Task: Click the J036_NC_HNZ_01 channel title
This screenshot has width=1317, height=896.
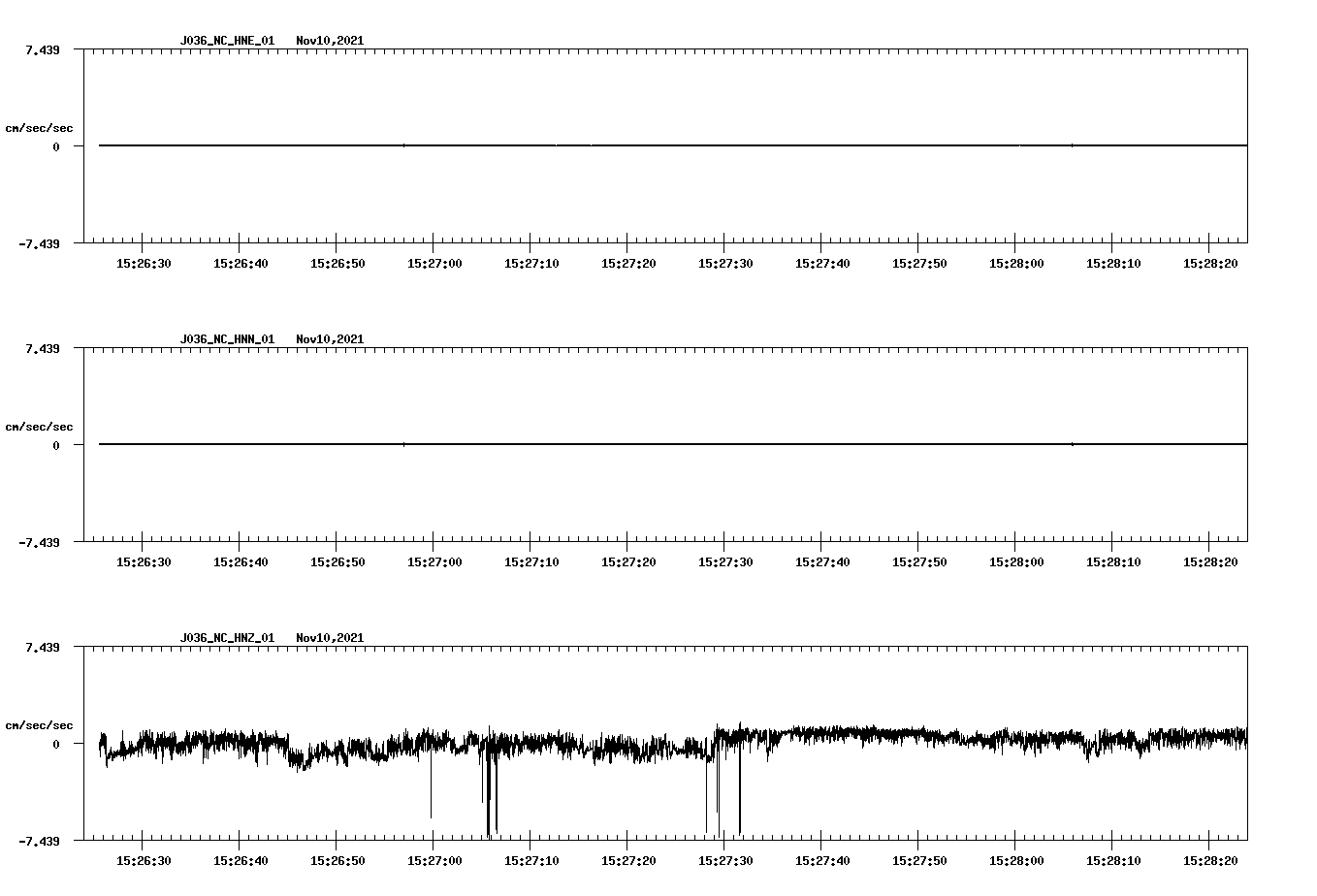Action: (x=227, y=638)
